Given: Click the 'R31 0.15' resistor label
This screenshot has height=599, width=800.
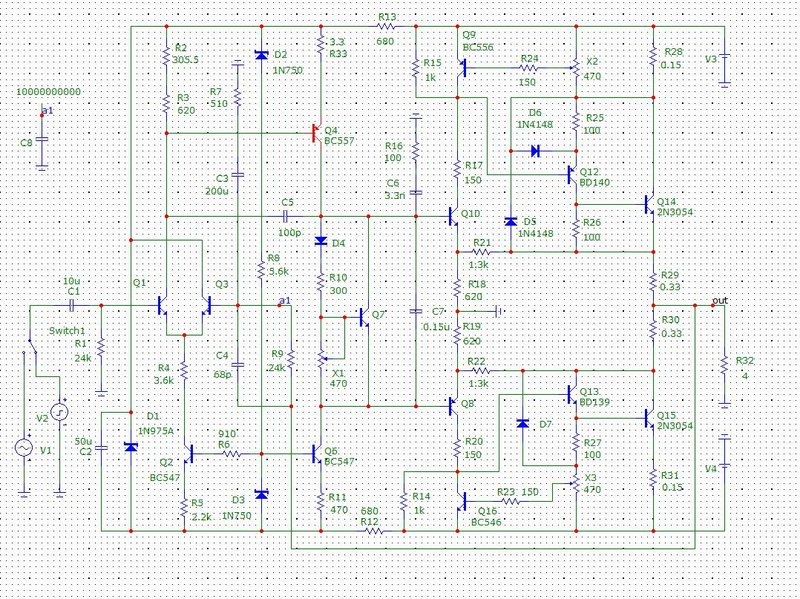Looking at the screenshot, I should (x=672, y=481).
